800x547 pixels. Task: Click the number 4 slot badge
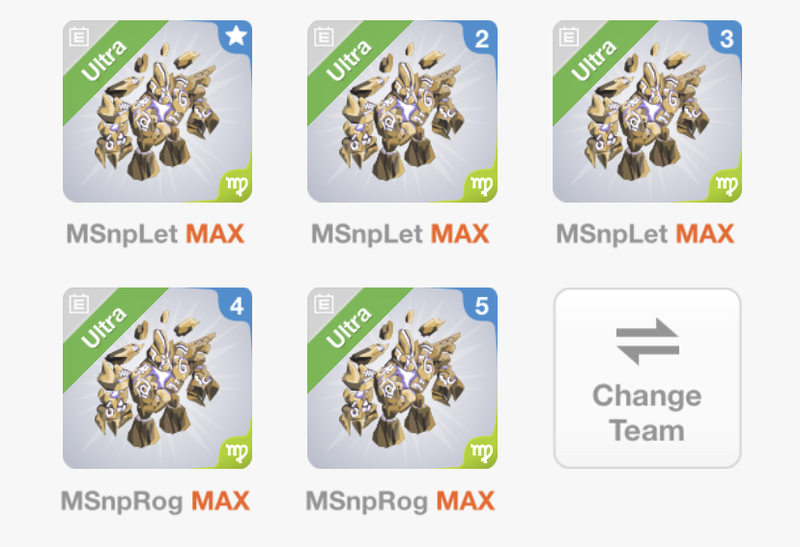[236, 306]
